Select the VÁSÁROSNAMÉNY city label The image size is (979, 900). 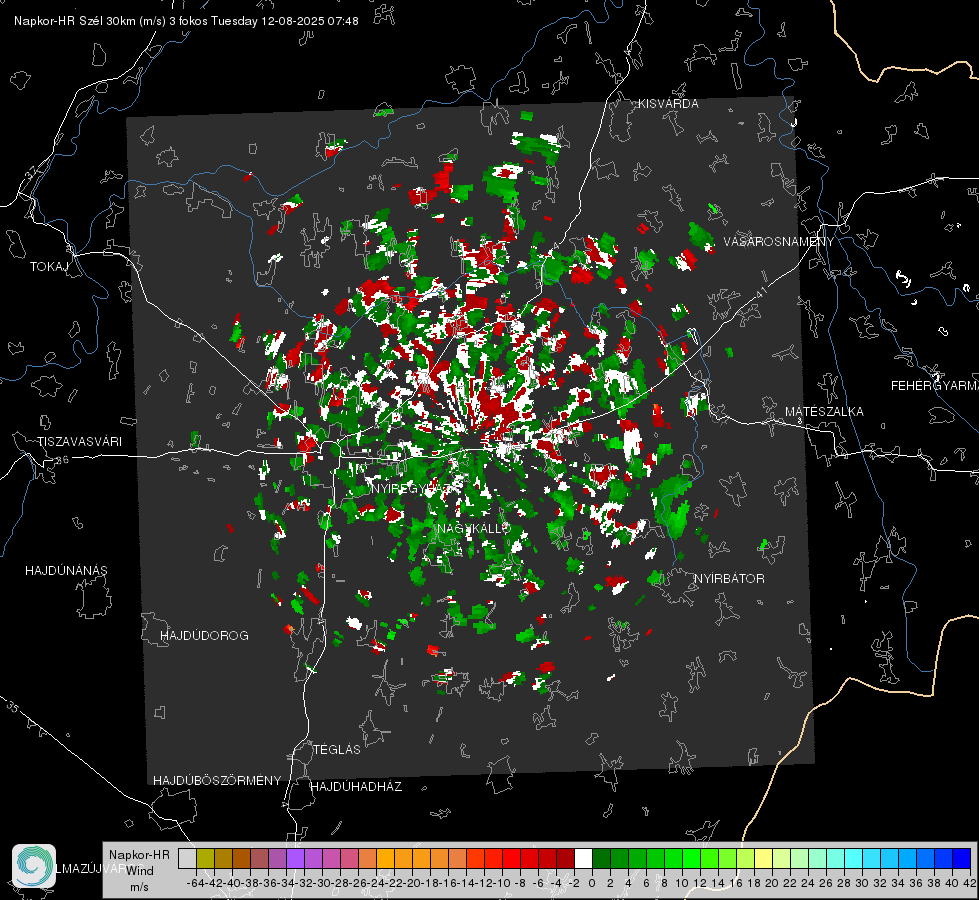(779, 242)
